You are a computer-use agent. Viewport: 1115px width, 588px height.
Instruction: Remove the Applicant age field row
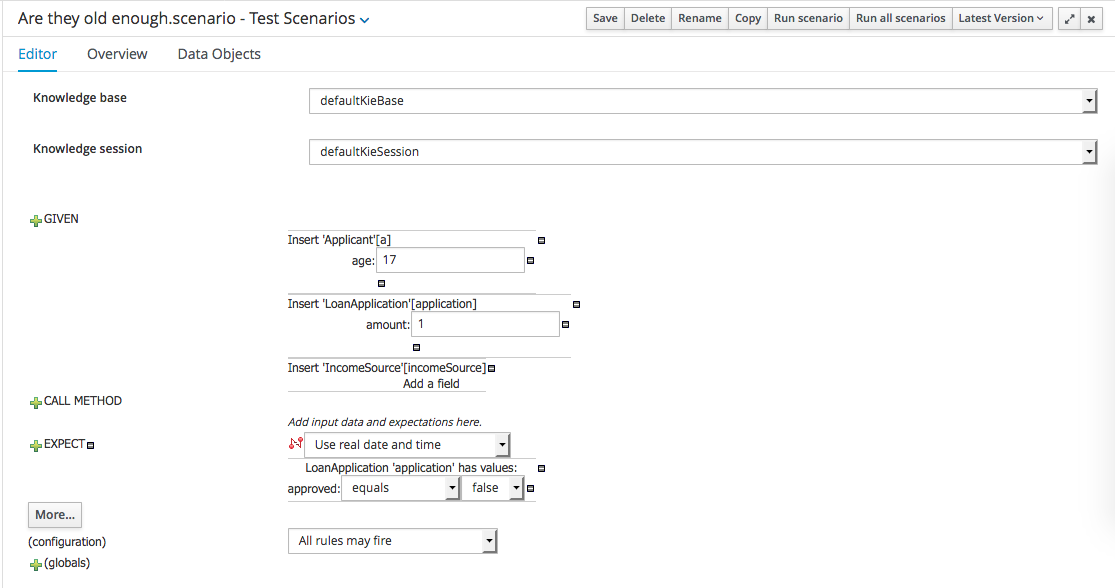click(530, 261)
